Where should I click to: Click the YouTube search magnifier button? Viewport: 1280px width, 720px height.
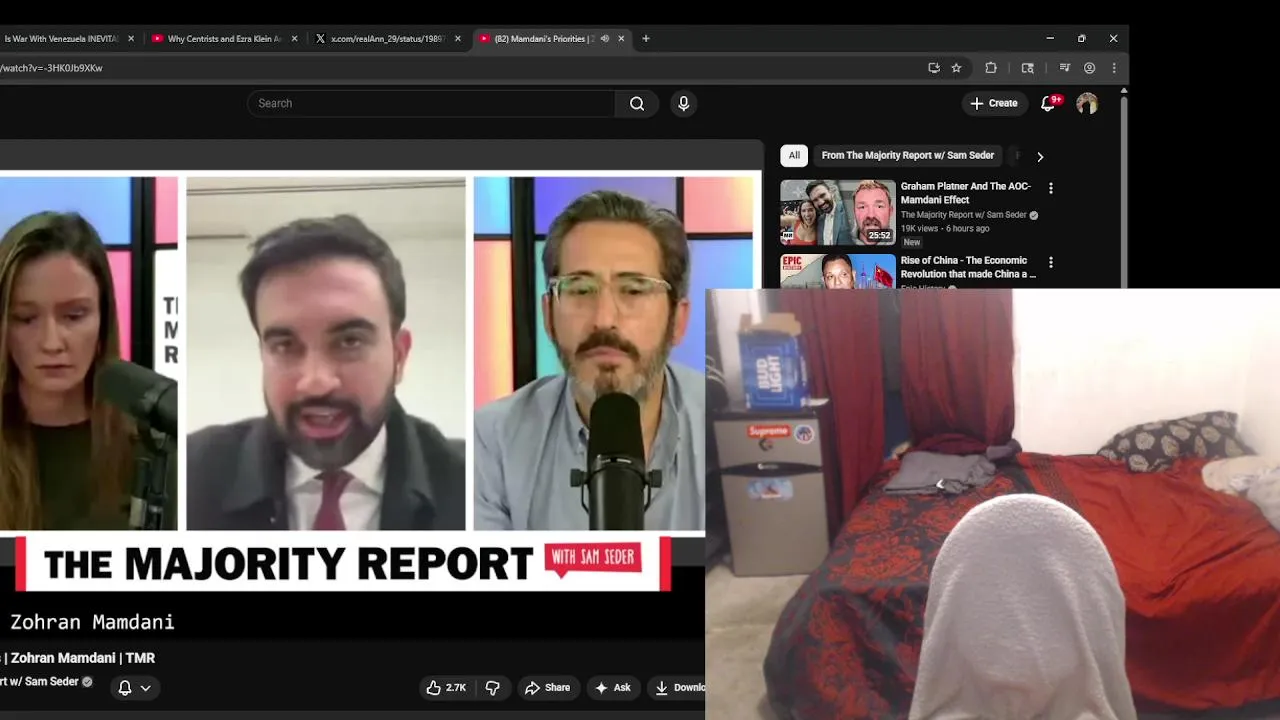pyautogui.click(x=637, y=103)
